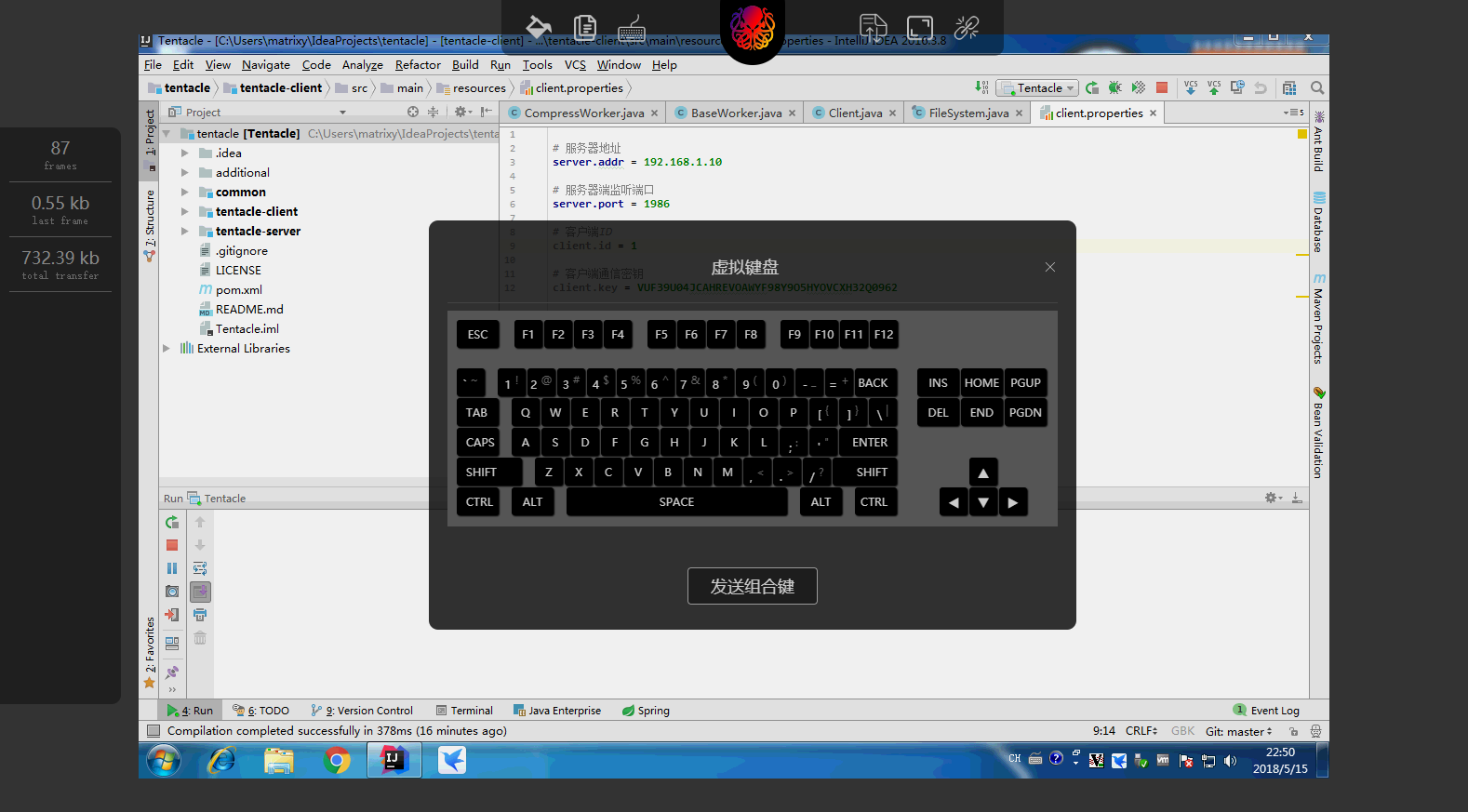The height and width of the screenshot is (812, 1468).
Task: Click the paint bucket icon in remote overlay
Action: 539,27
